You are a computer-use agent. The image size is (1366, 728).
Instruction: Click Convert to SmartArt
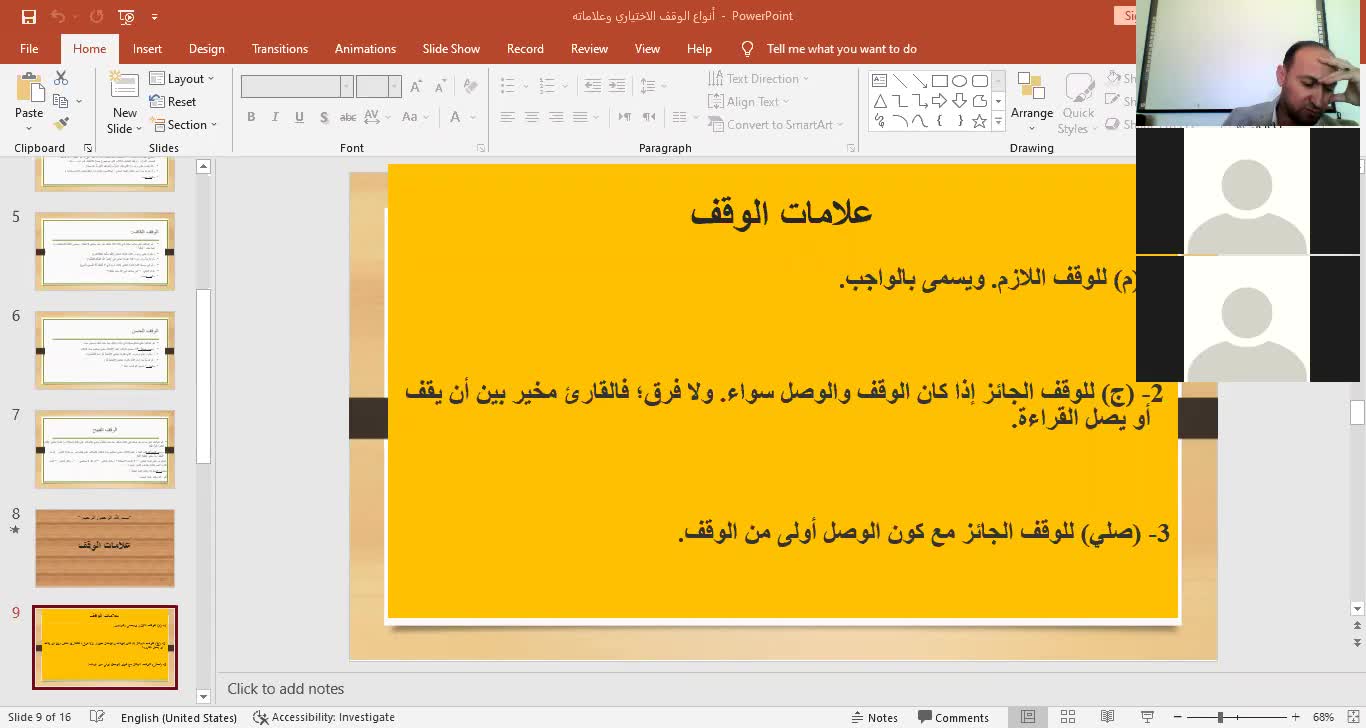(x=775, y=124)
